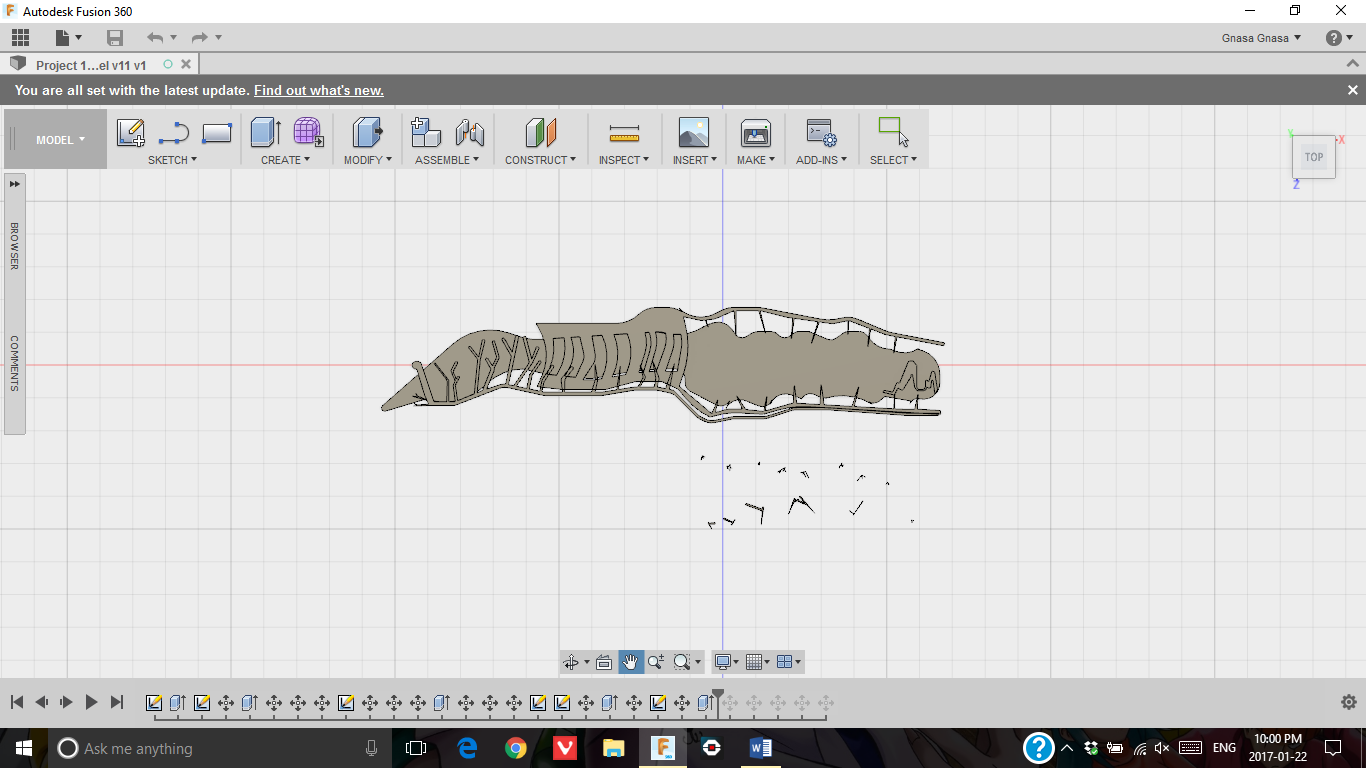Select the first sketch in timeline
The image size is (1366, 768).
[154, 703]
